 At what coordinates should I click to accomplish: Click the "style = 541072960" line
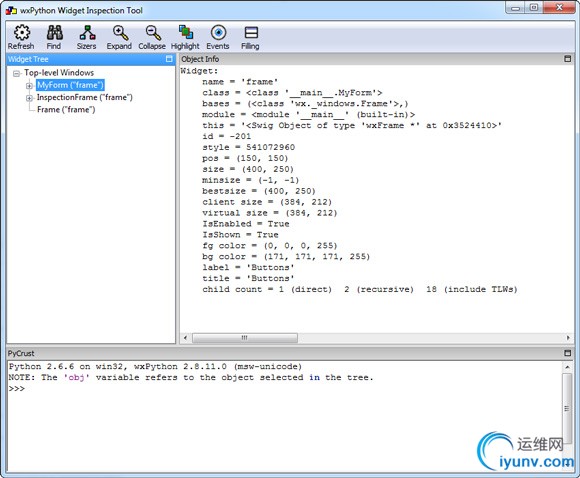248,147
